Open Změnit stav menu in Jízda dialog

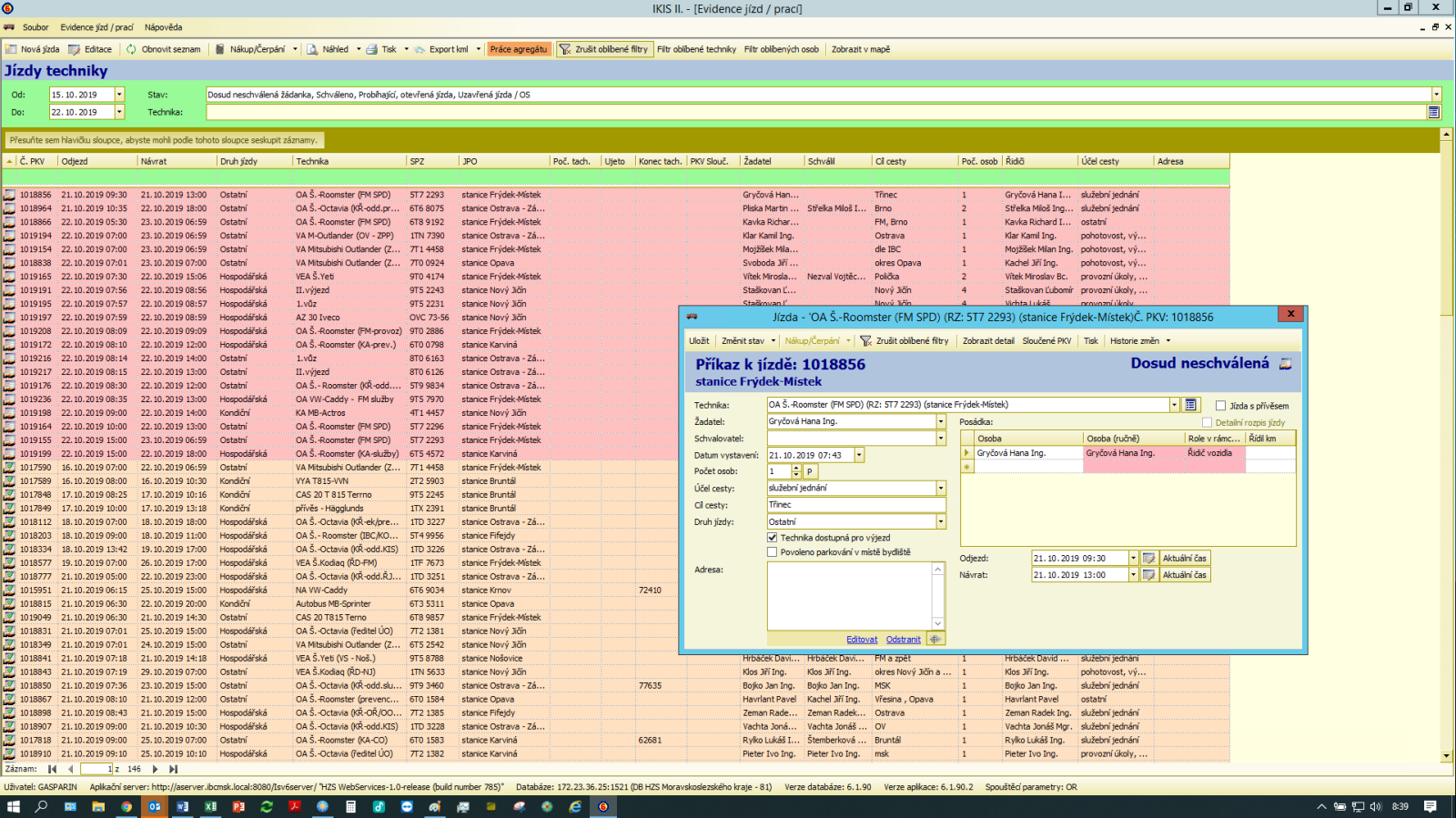tap(748, 341)
